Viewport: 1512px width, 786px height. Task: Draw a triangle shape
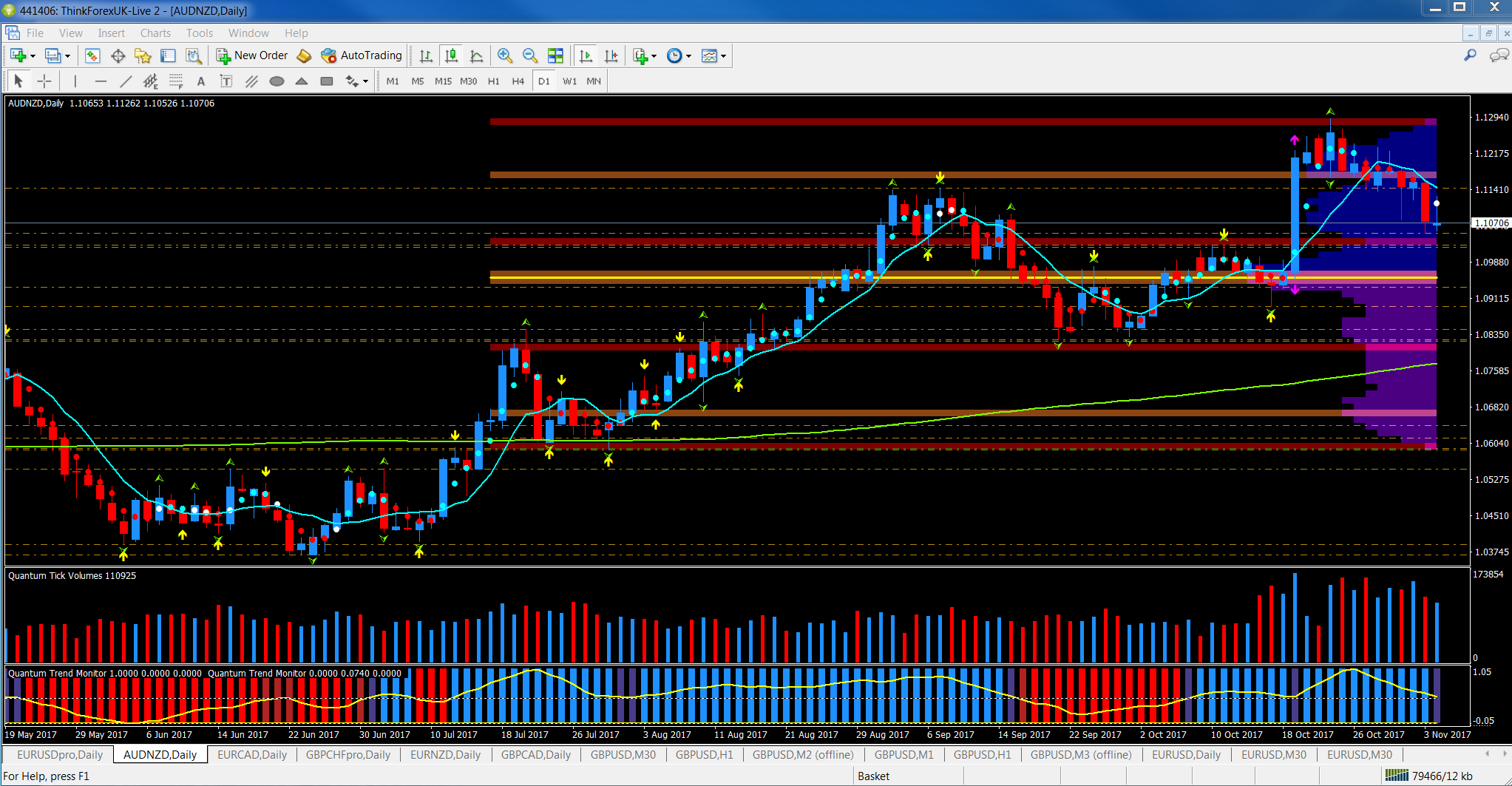[x=302, y=81]
